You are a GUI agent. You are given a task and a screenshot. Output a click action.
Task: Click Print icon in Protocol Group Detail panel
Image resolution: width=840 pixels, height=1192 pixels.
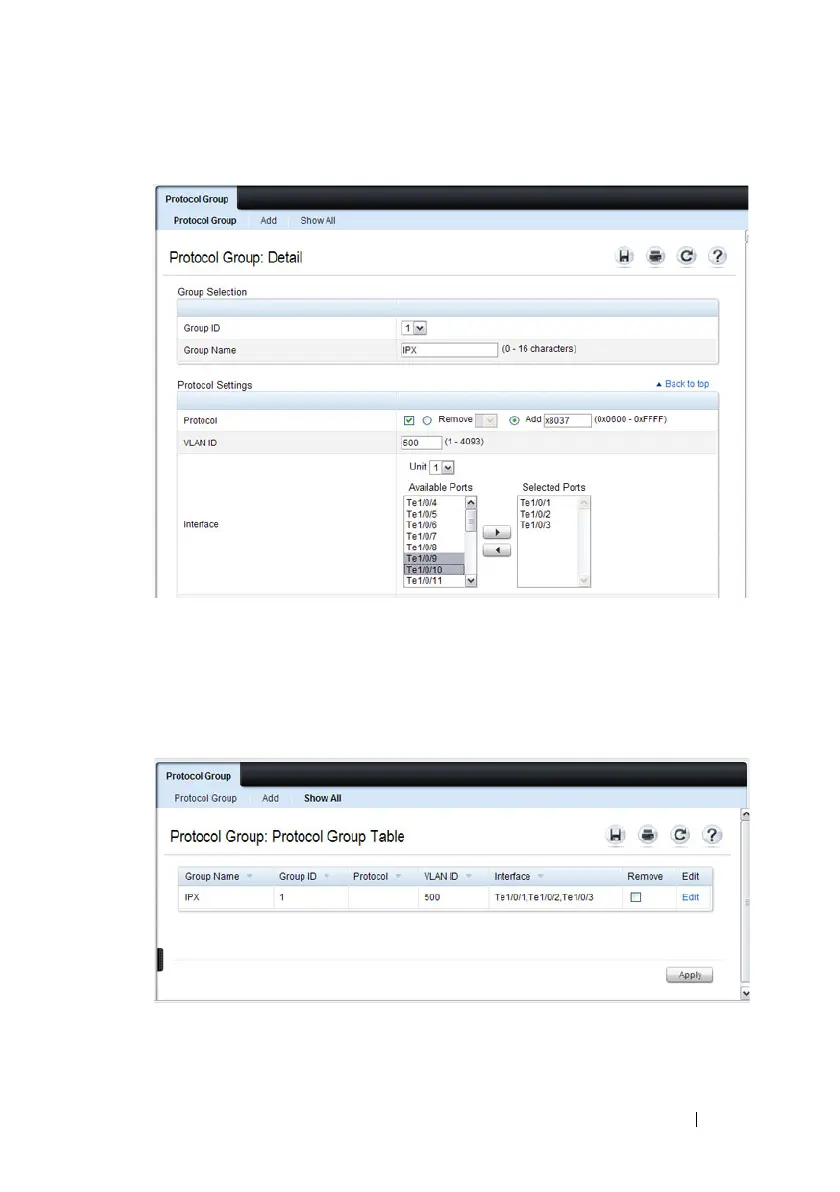click(x=655, y=257)
